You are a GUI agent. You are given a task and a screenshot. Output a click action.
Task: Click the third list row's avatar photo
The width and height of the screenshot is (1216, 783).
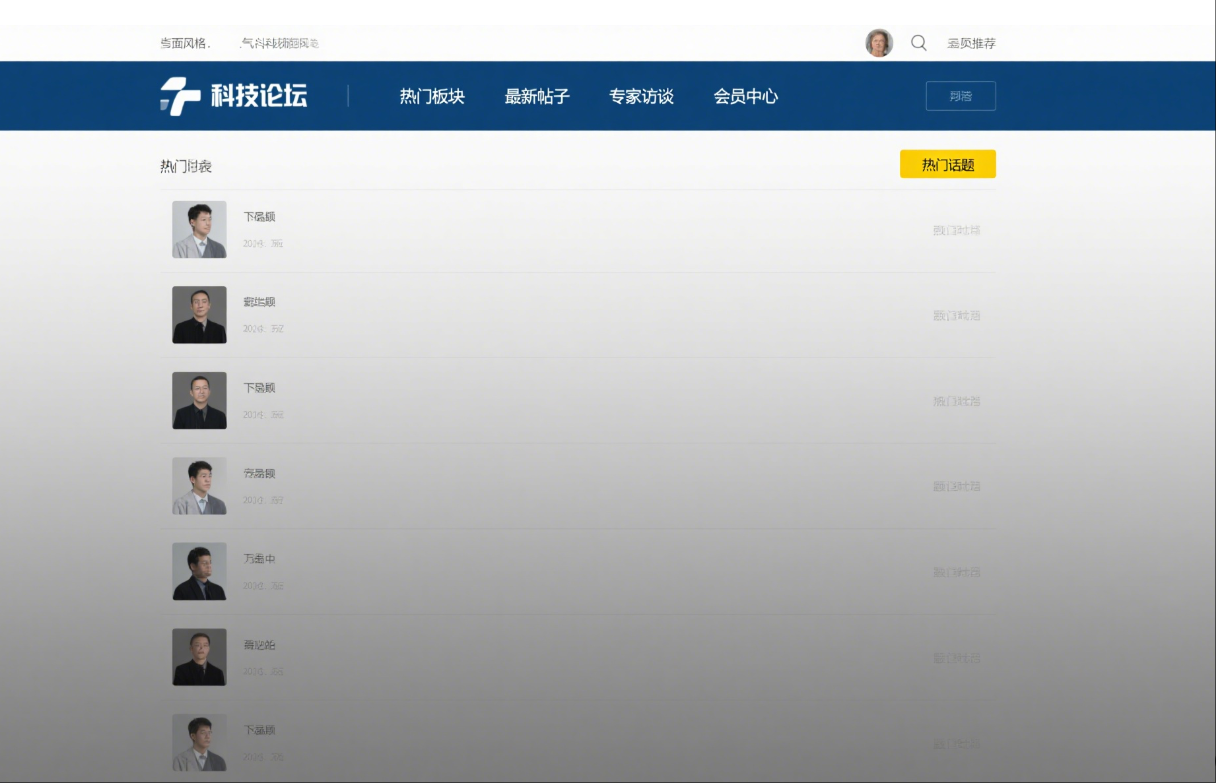click(x=199, y=401)
